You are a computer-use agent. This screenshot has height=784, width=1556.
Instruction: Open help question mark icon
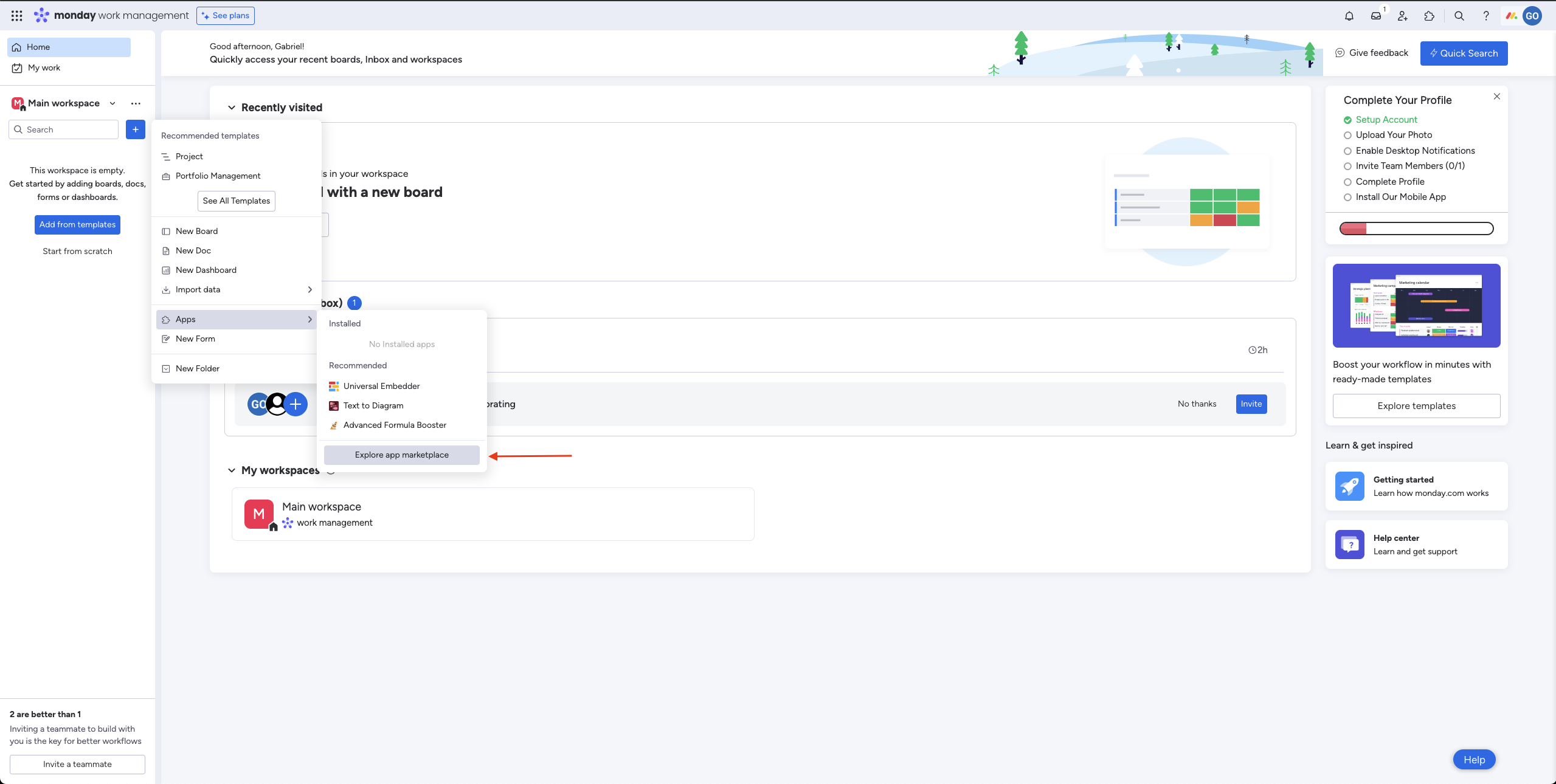(x=1485, y=16)
